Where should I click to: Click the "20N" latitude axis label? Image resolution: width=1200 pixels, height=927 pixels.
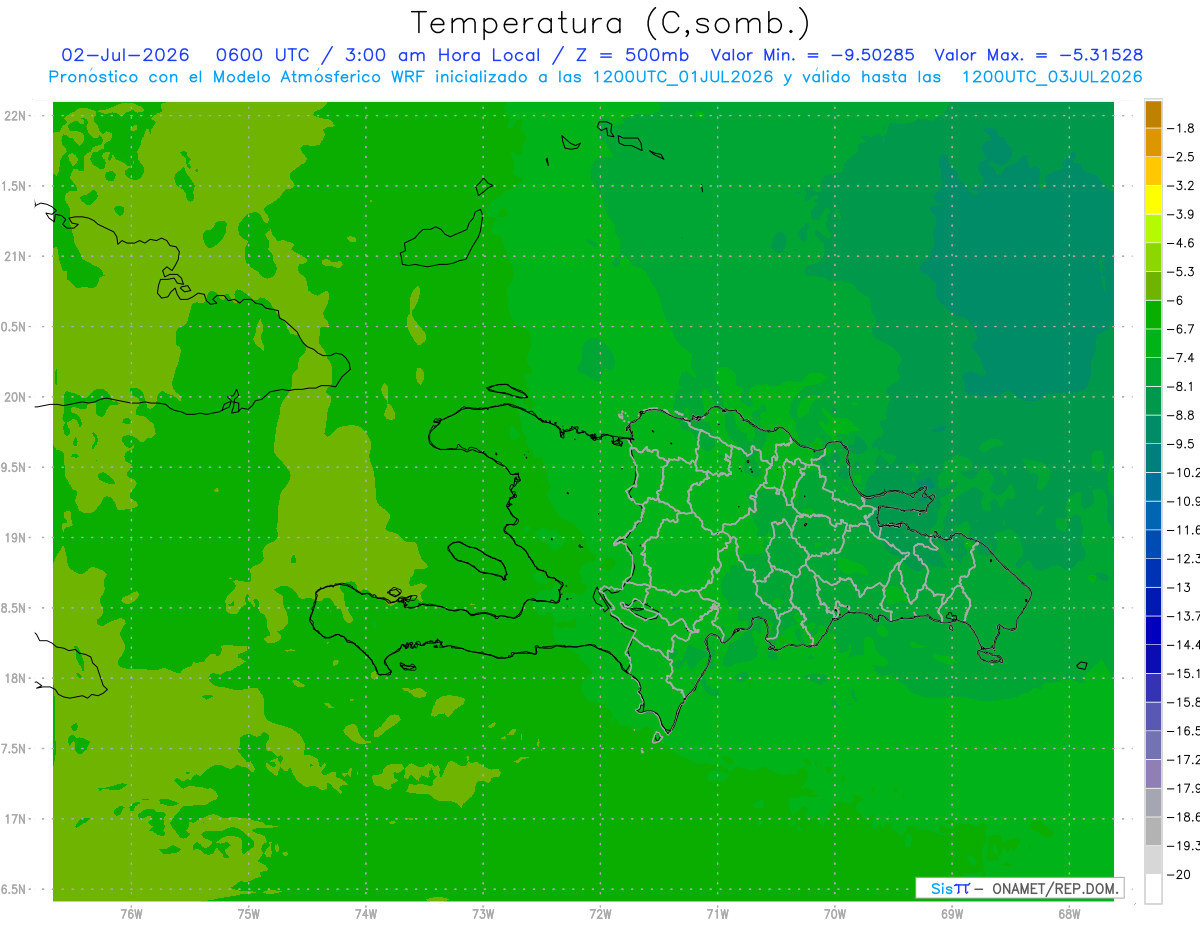click(x=16, y=397)
